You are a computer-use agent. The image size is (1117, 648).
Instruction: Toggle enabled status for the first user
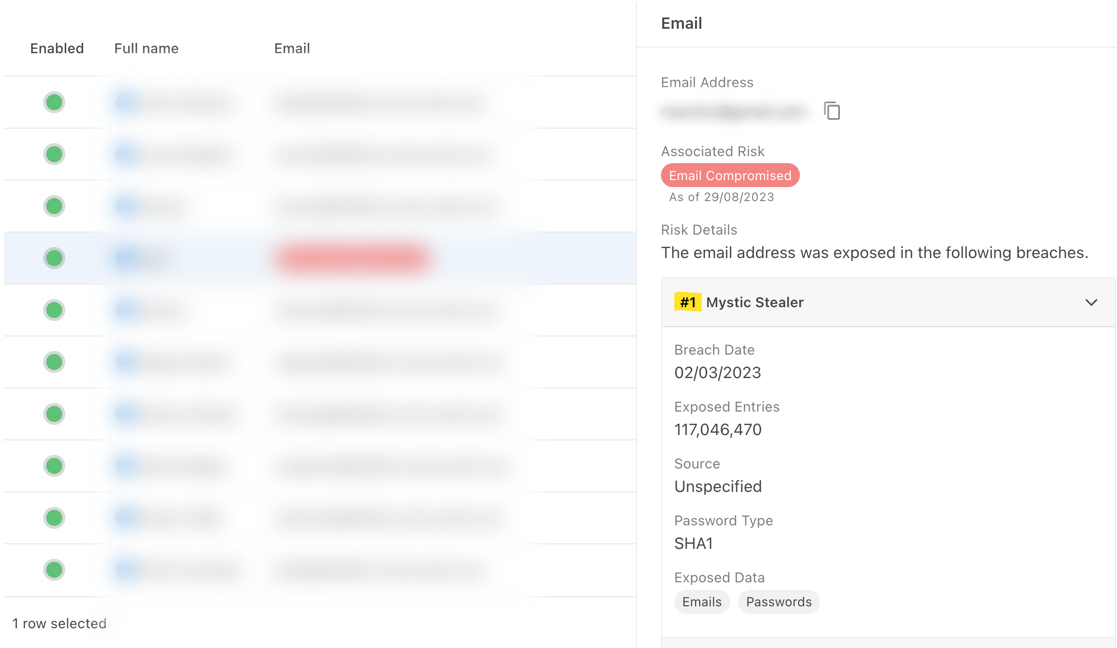coord(53,102)
